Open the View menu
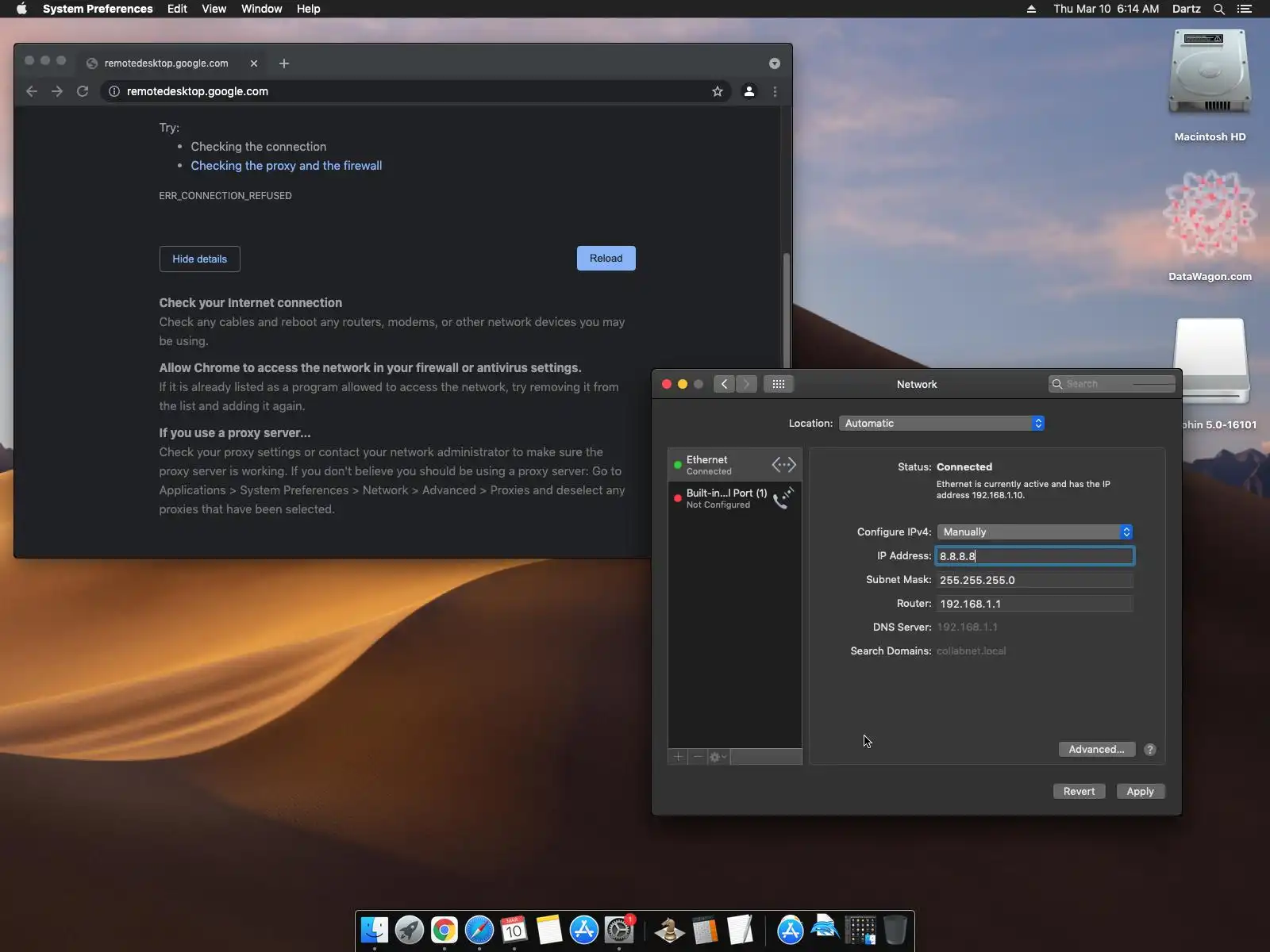This screenshot has height=952, width=1270. pos(214,9)
